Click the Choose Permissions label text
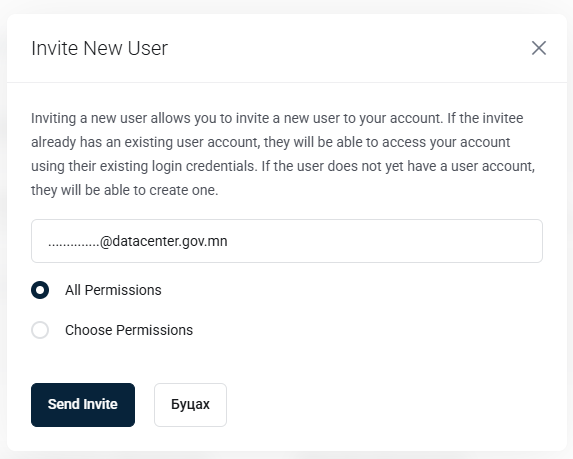The width and height of the screenshot is (573, 459). tap(129, 330)
